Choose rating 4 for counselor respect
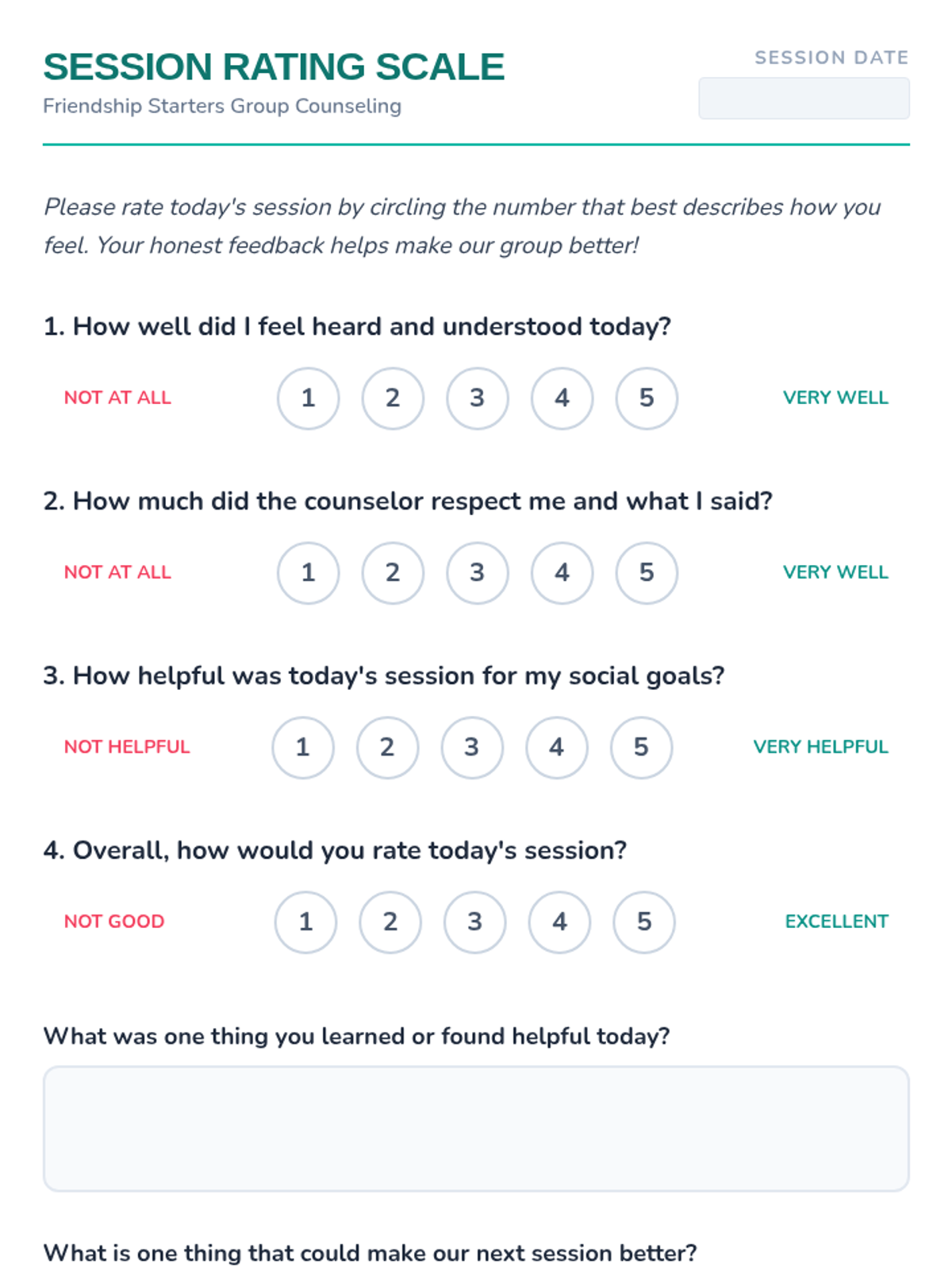Image resolution: width=952 pixels, height=1270 pixels. (x=562, y=572)
